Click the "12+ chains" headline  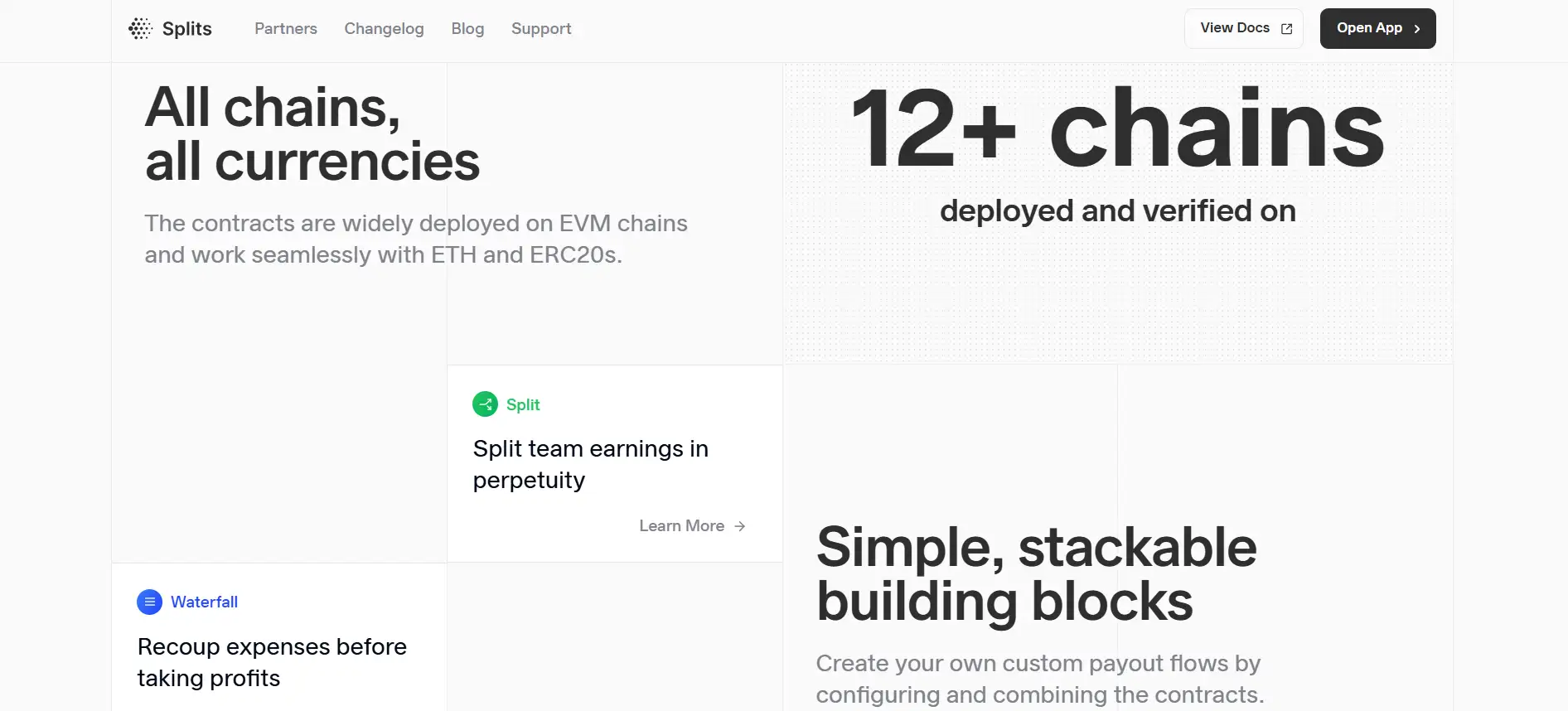click(x=1117, y=128)
